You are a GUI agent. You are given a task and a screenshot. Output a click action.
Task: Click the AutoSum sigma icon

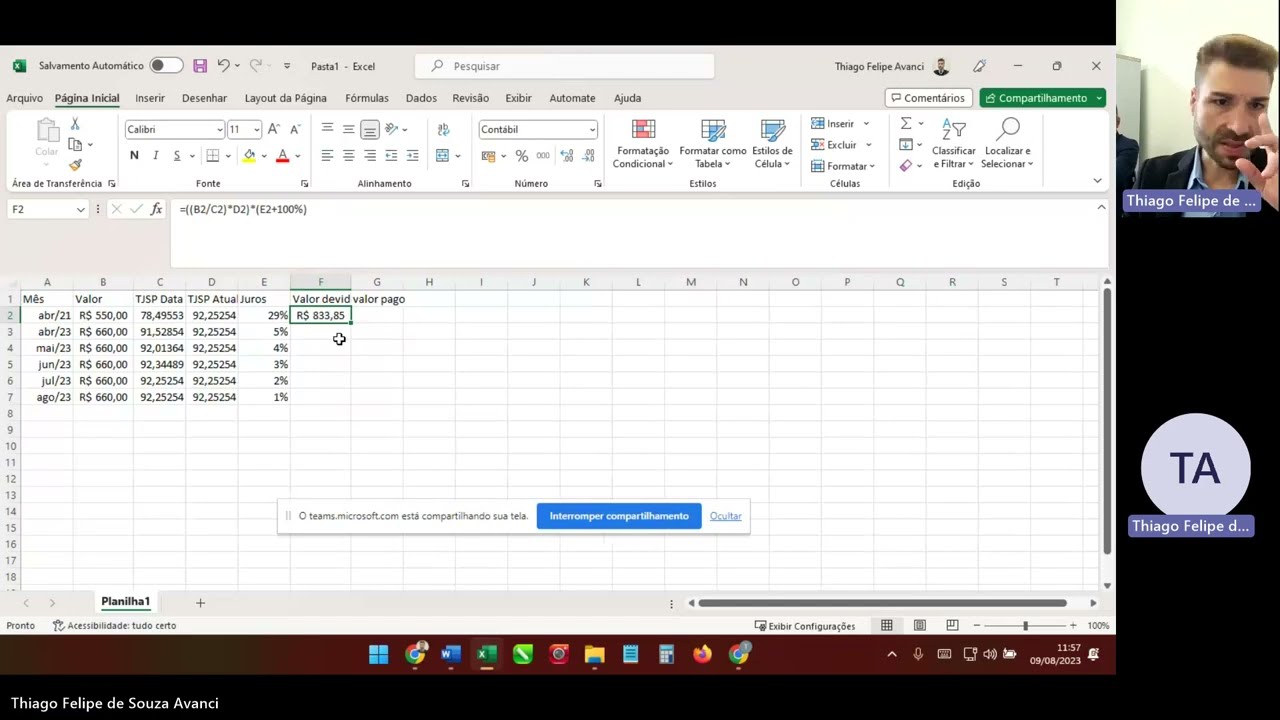(905, 124)
